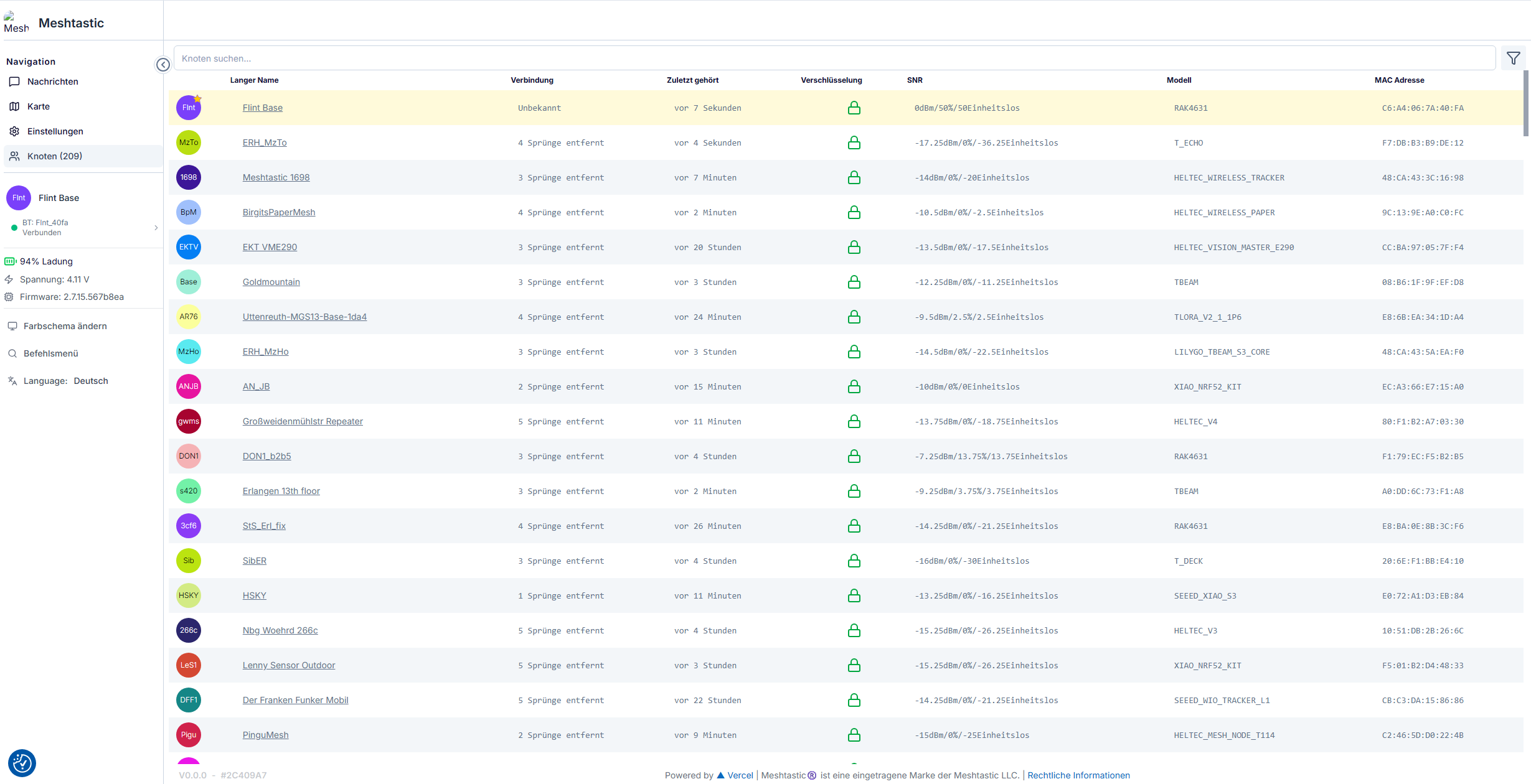Click MAC address C6:A4:06:7A:40:FA
Screen dimensions: 1531x784
pyautogui.click(x=1423, y=108)
